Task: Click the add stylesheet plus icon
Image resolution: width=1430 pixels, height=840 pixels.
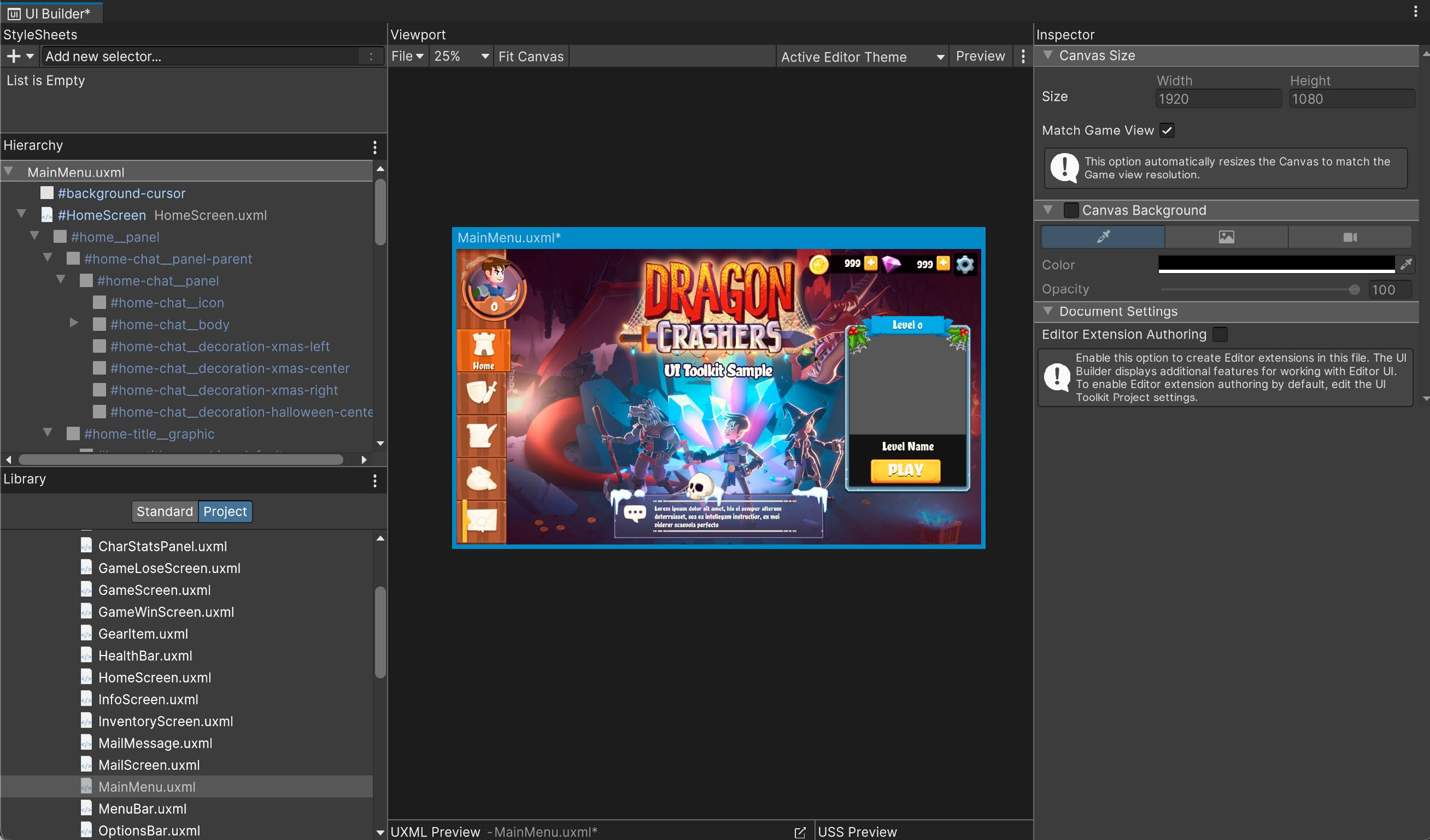Action: 13,56
